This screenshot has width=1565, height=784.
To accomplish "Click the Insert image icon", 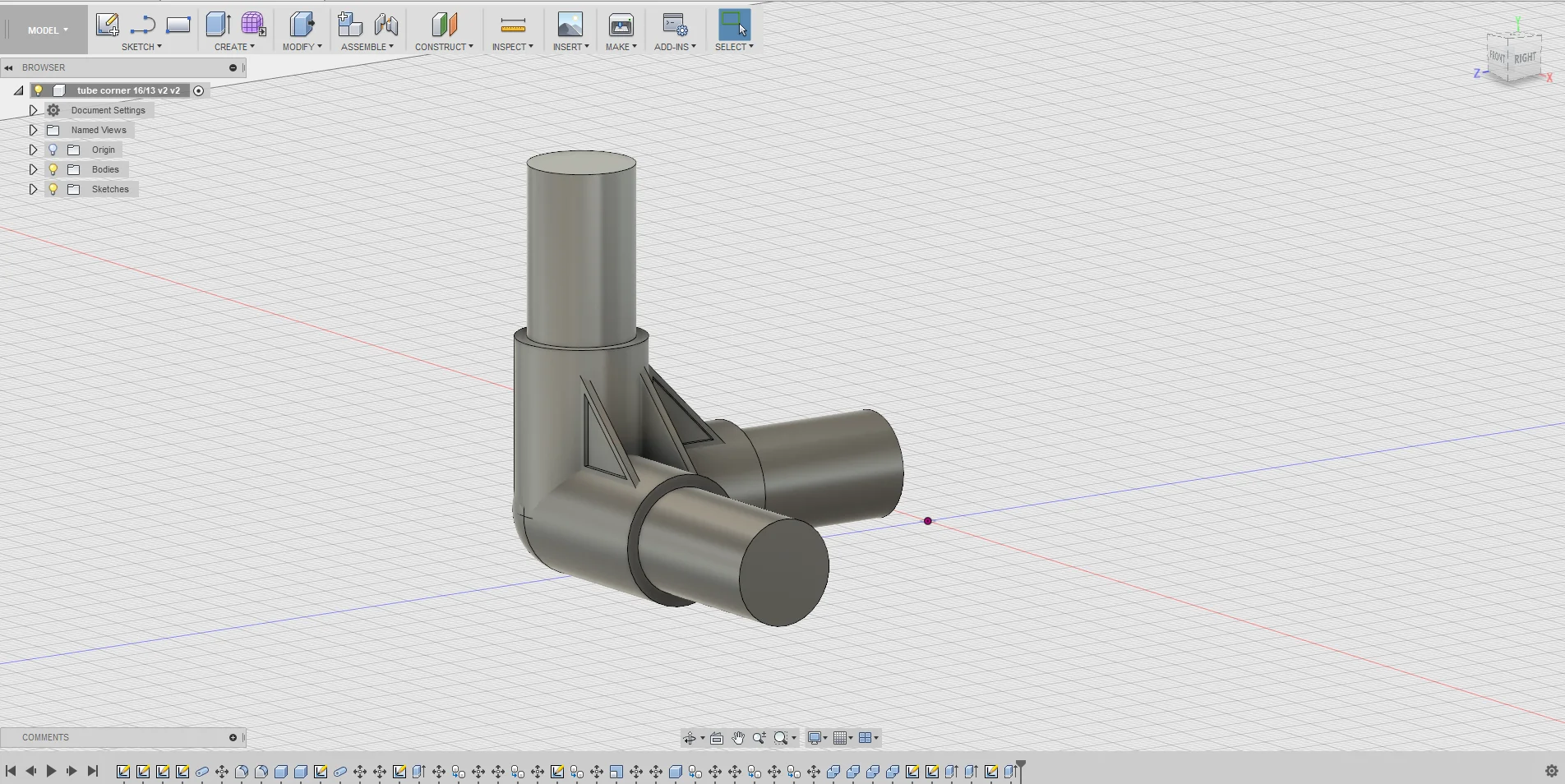I will [570, 25].
